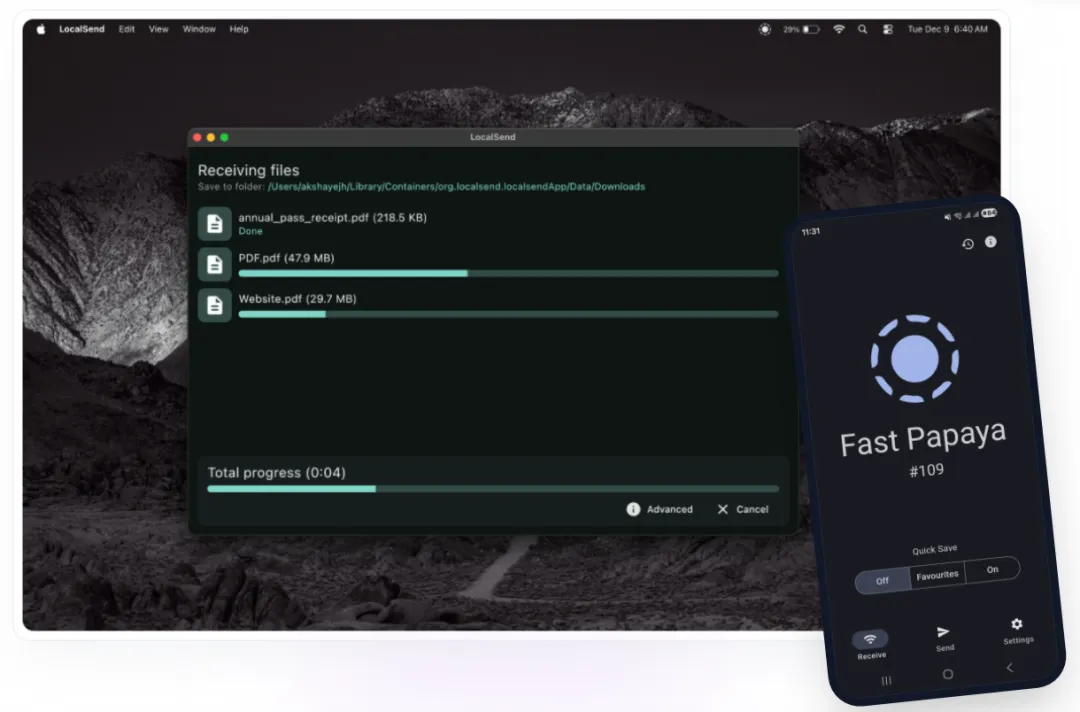Click the Done status text
This screenshot has height=712, width=1080.
click(x=250, y=231)
